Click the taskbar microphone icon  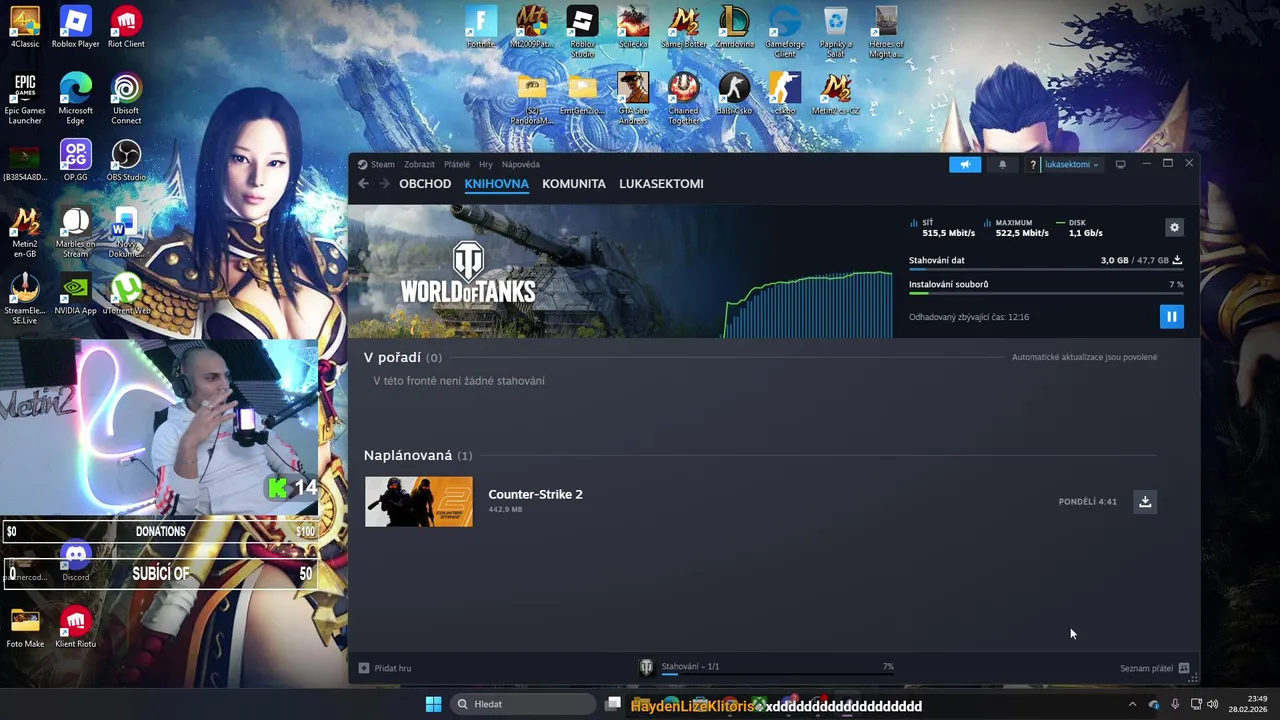pos(1175,704)
